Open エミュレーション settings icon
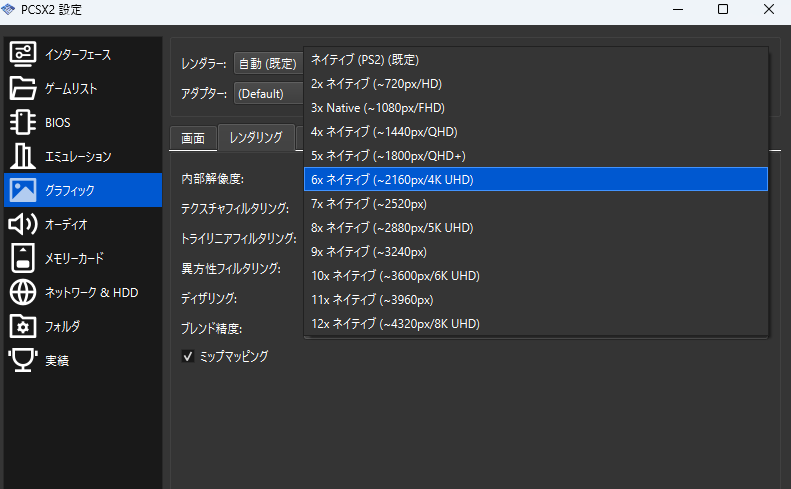This screenshot has width=791, height=489. 23,156
